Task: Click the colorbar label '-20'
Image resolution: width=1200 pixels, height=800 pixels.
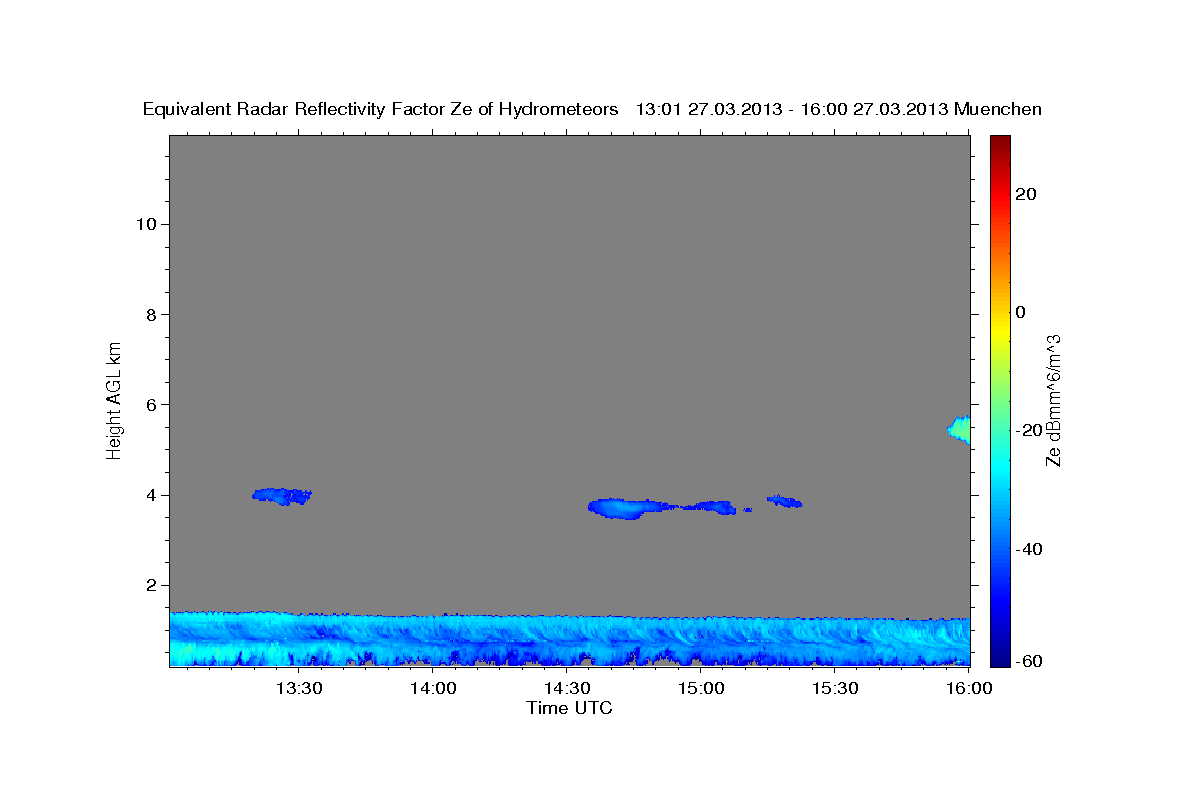Action: tap(1029, 430)
